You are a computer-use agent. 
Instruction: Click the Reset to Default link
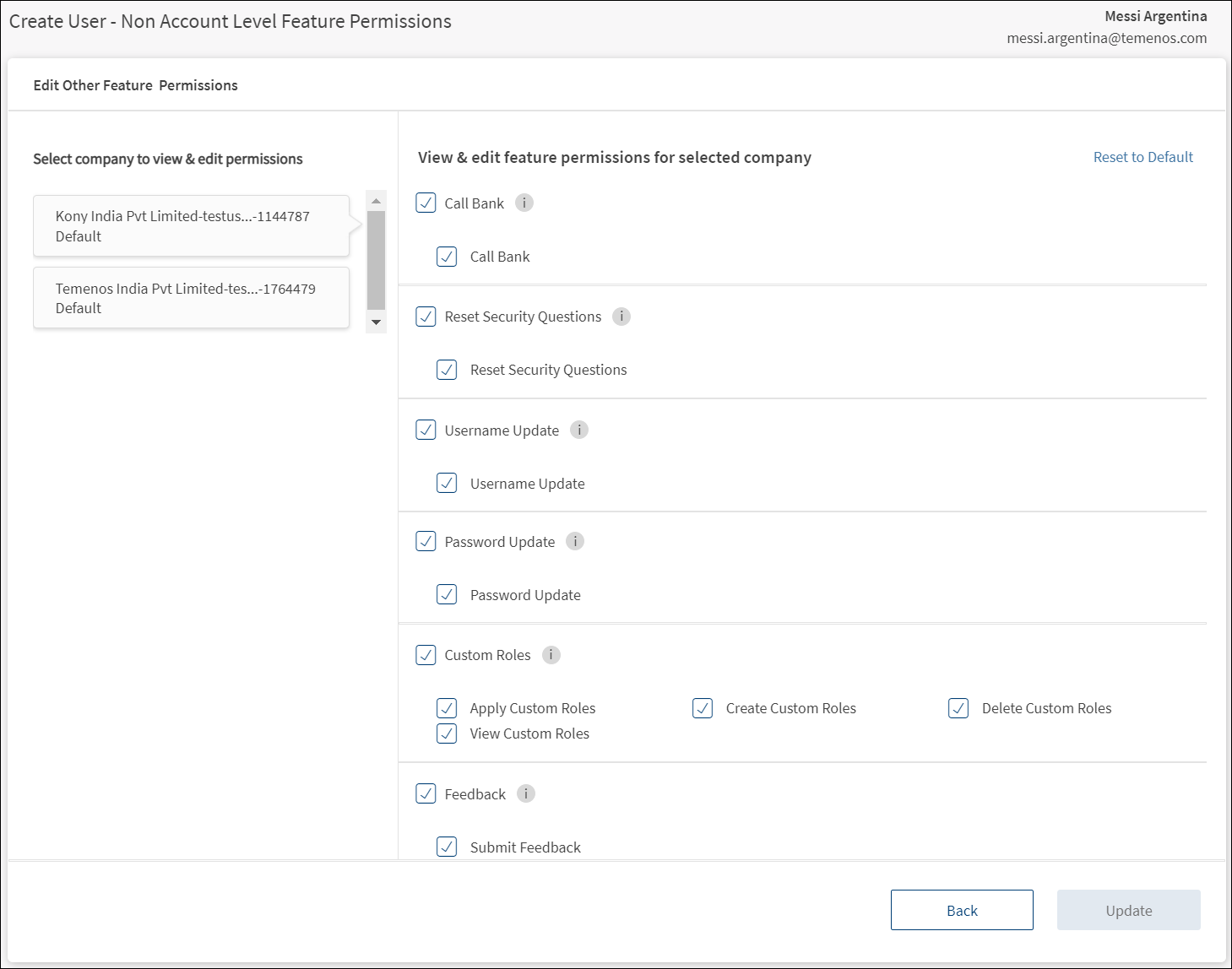point(1142,157)
